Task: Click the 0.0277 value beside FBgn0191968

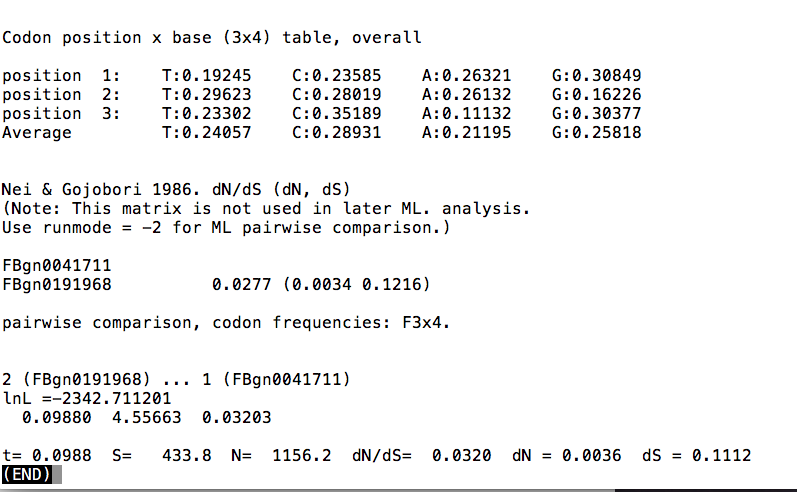Action: click(236, 285)
